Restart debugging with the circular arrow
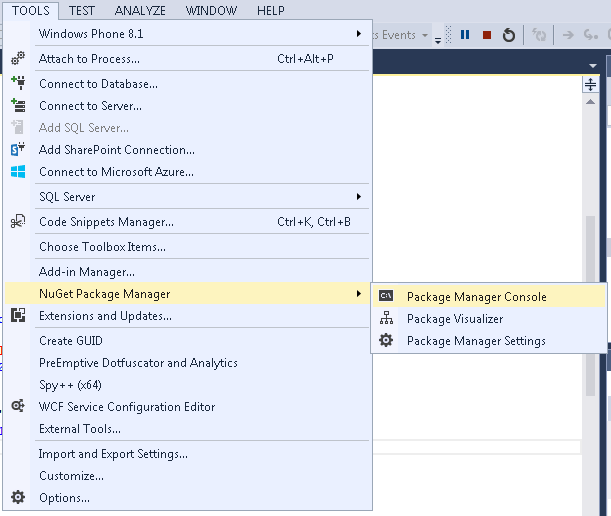The image size is (611, 516). click(x=509, y=35)
